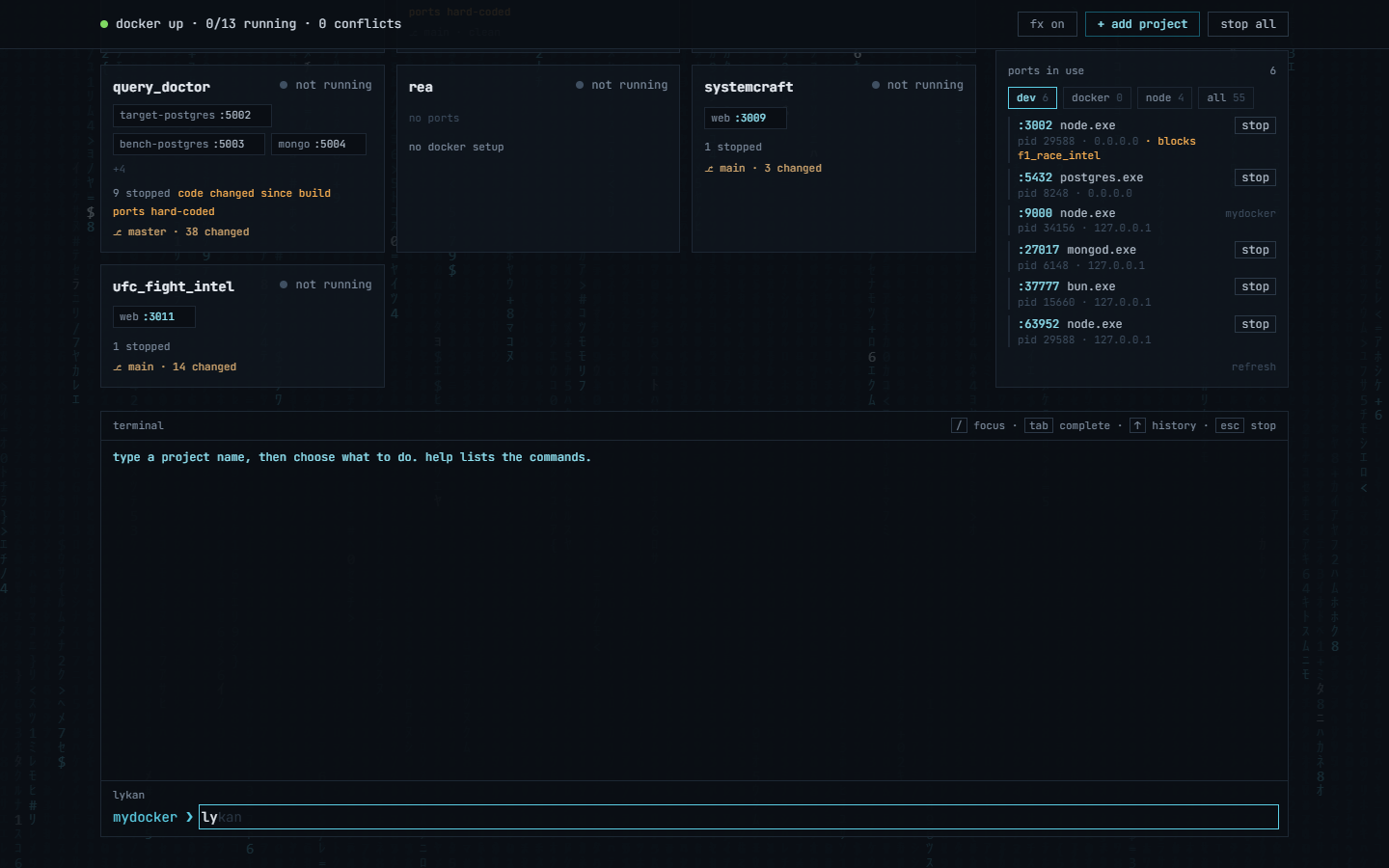Screen dimensions: 1389x868
Task: Expand the +4 more ports in query_doctor
Action: (120, 170)
